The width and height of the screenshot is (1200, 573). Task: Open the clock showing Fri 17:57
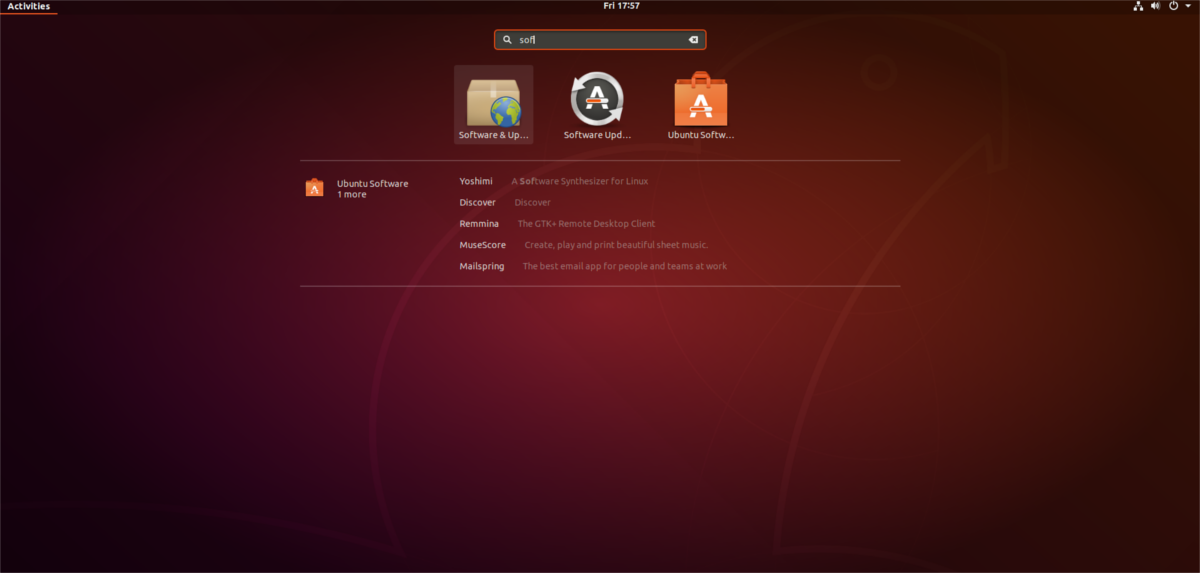(621, 6)
